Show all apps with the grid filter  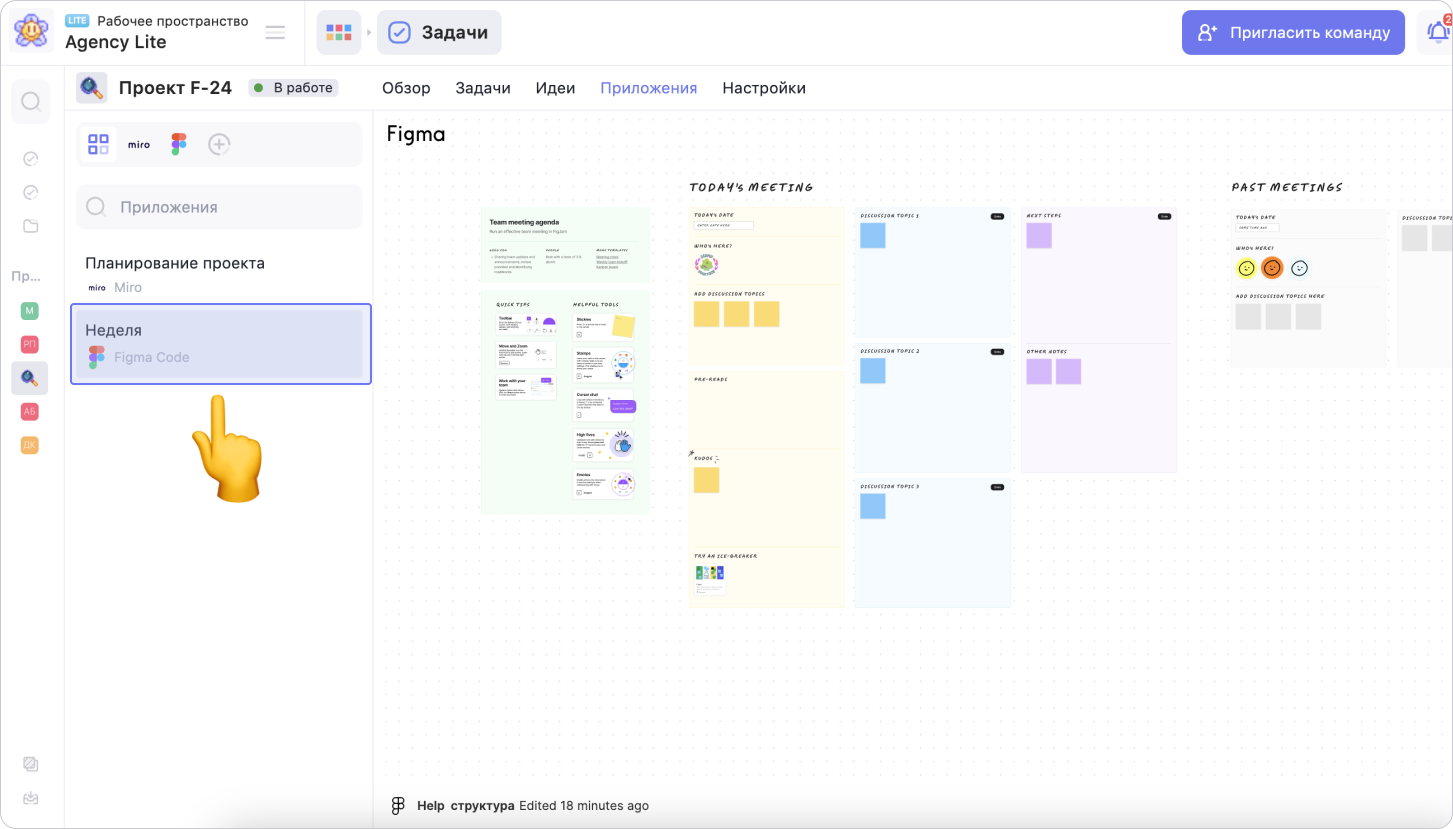pos(98,144)
